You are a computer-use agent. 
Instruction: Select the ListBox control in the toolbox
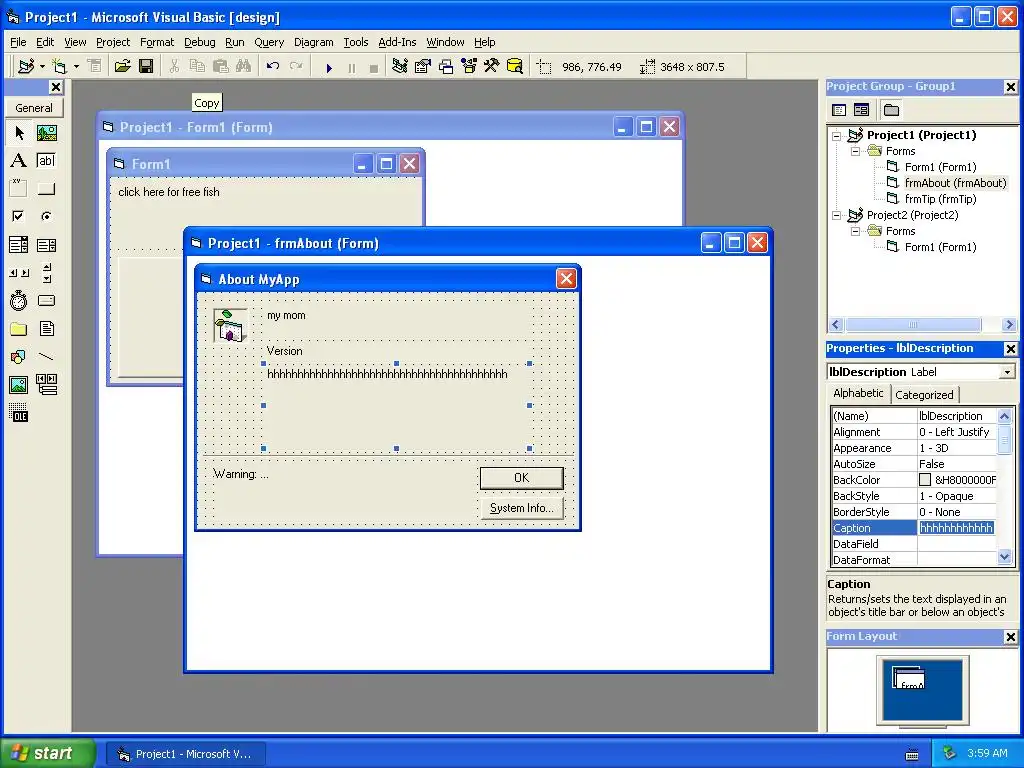tap(46, 245)
